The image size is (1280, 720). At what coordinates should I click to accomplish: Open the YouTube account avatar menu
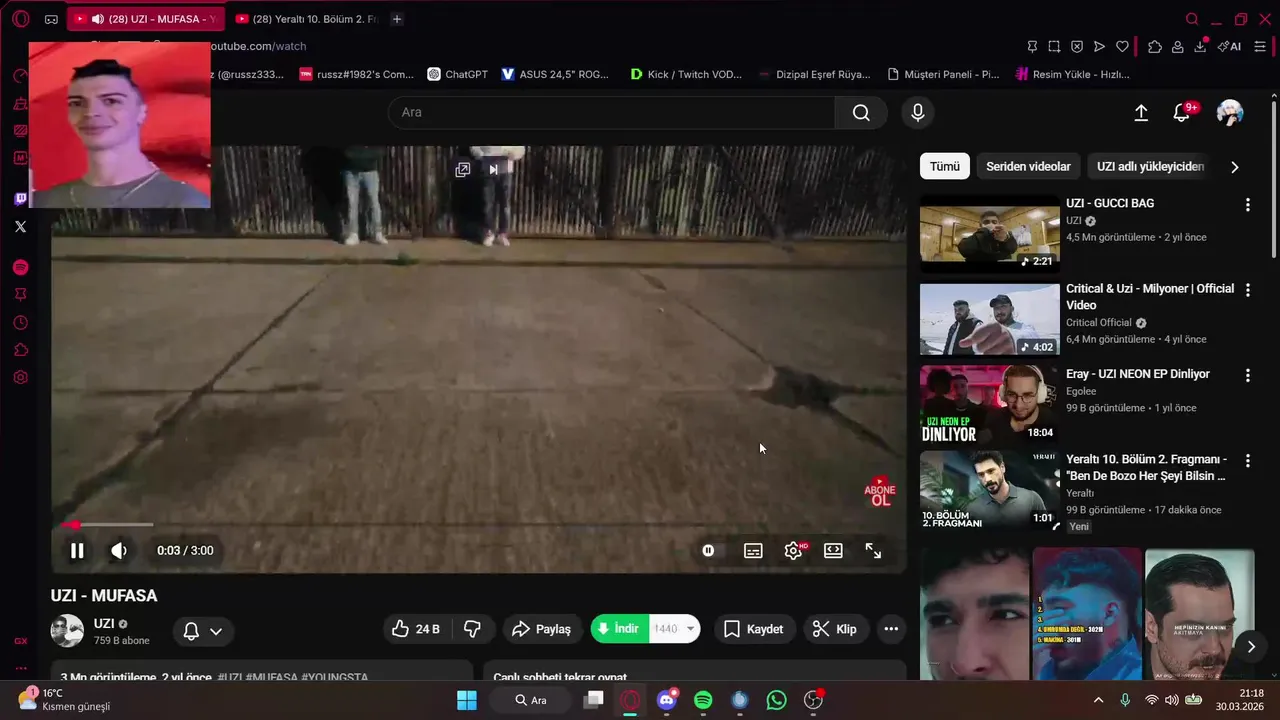[1229, 112]
